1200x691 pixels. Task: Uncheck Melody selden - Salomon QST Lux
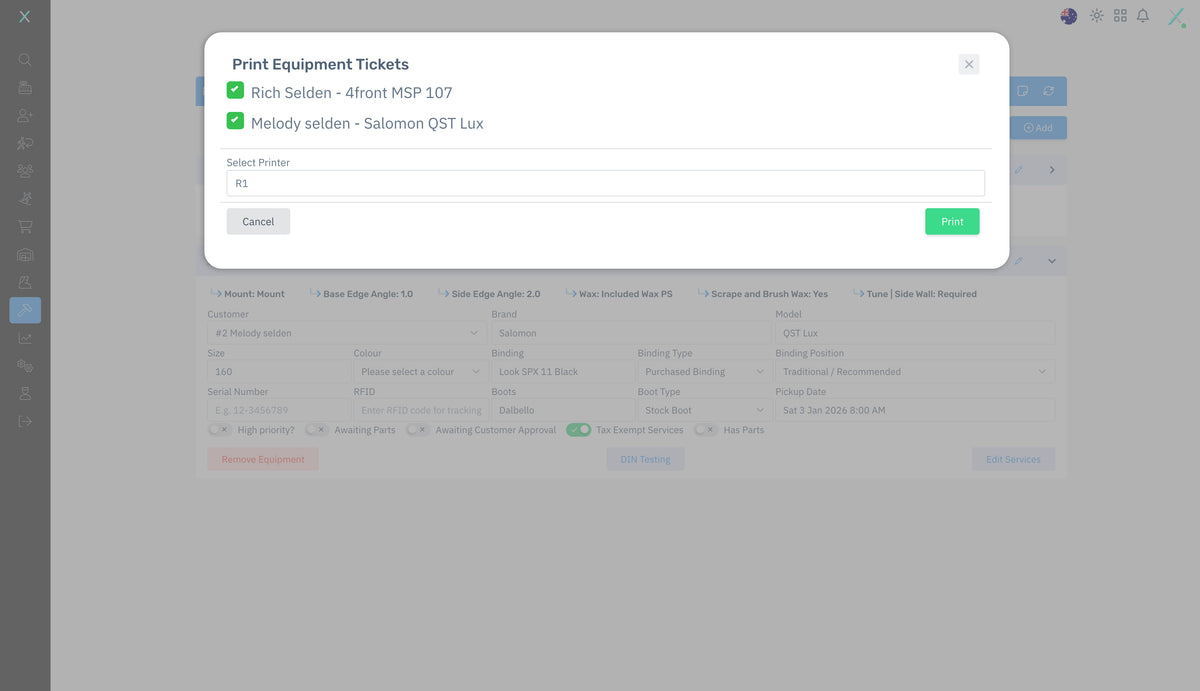pos(235,121)
